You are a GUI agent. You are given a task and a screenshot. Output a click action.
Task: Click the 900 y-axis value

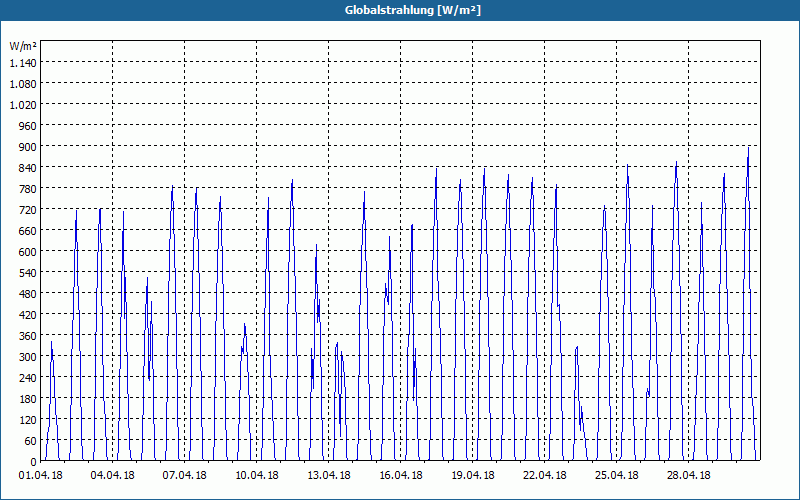pos(28,146)
